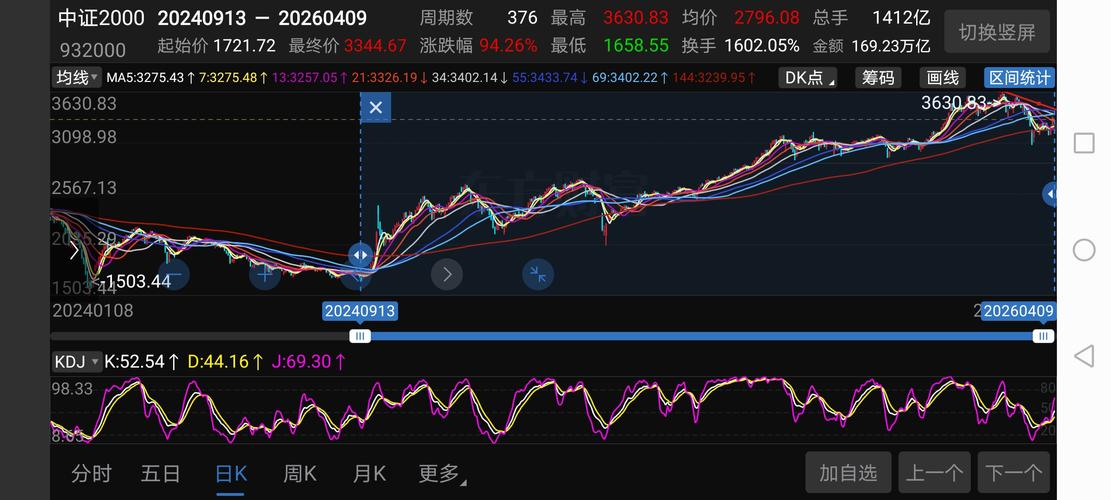Switch to the 五日 tab
The image size is (1111, 500).
pos(161,473)
